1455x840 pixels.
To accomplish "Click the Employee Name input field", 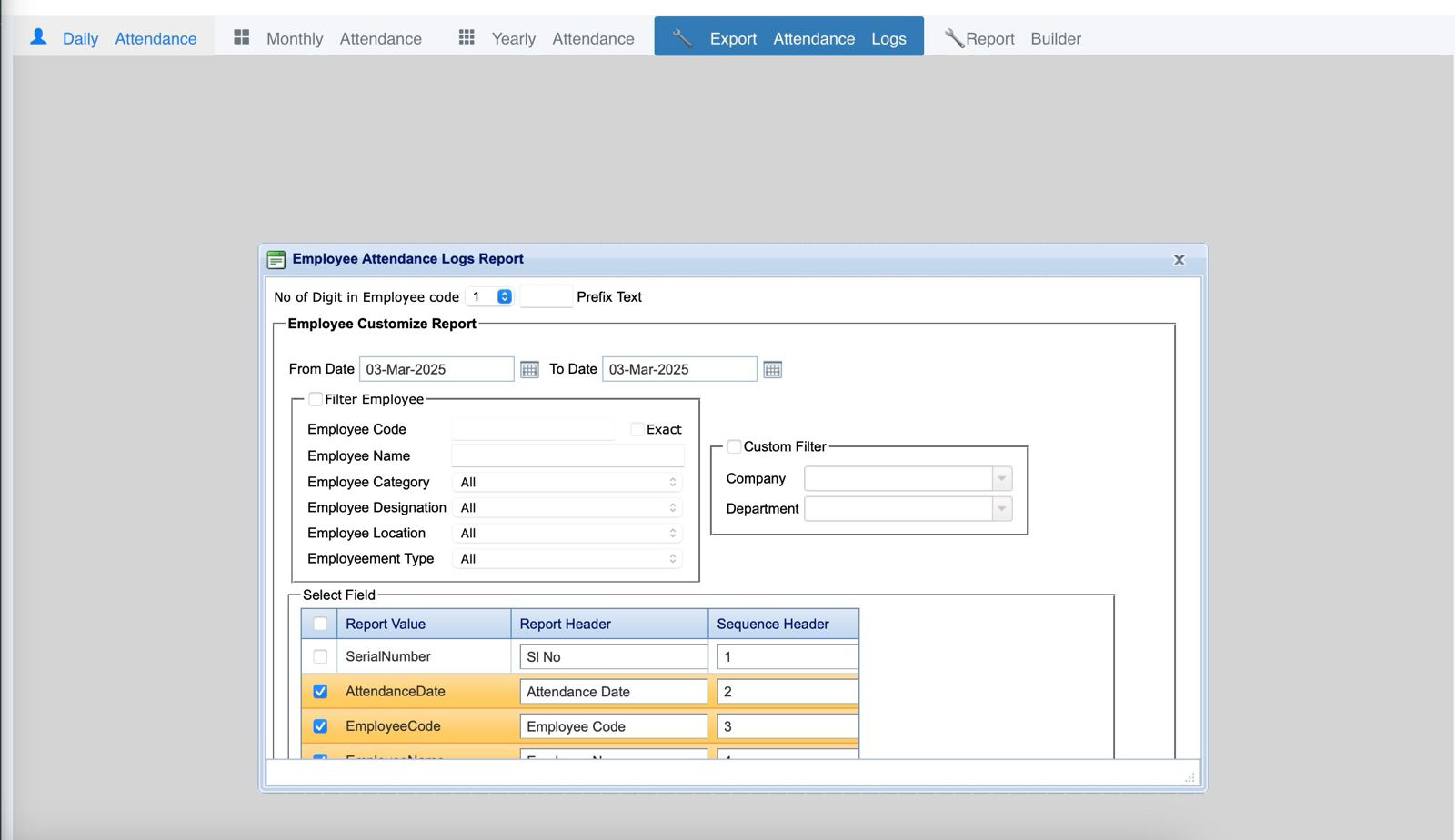I will pyautogui.click(x=567, y=455).
